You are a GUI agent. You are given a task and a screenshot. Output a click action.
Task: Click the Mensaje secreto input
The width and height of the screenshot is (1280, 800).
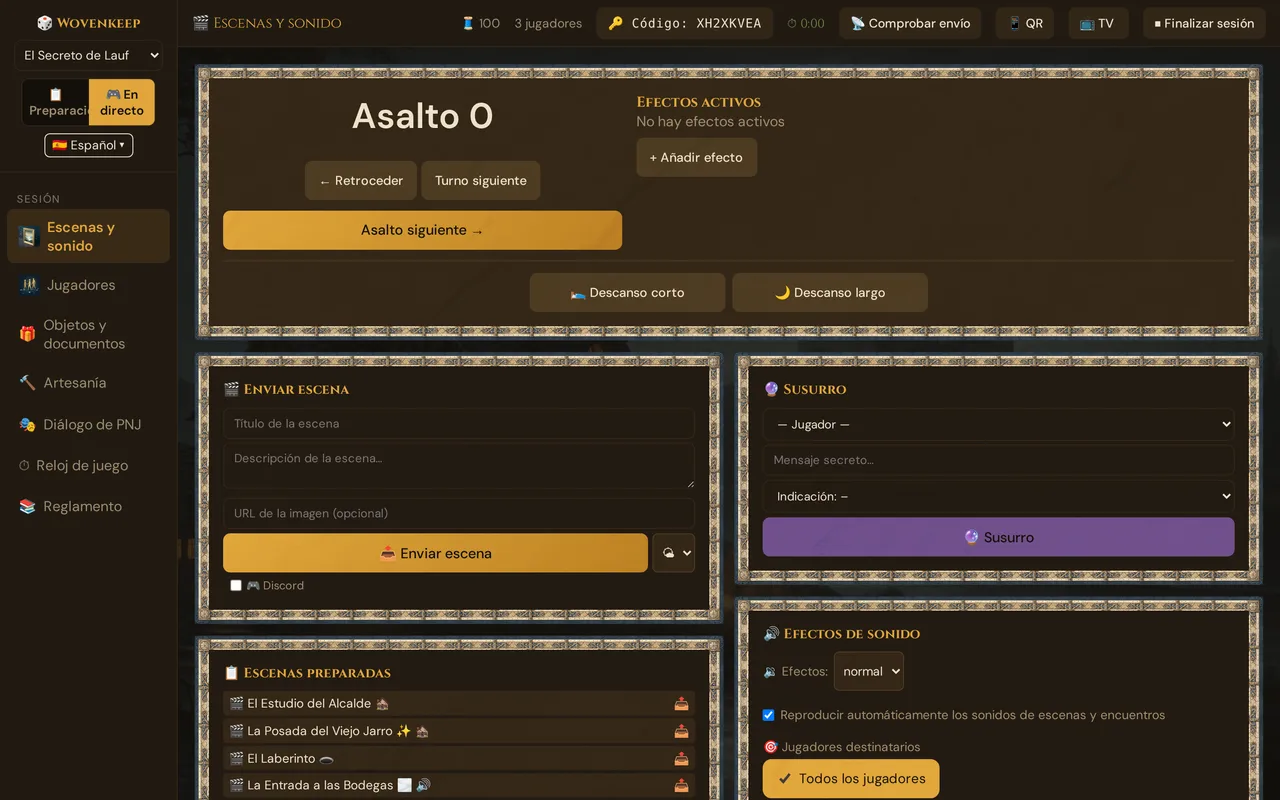point(998,460)
